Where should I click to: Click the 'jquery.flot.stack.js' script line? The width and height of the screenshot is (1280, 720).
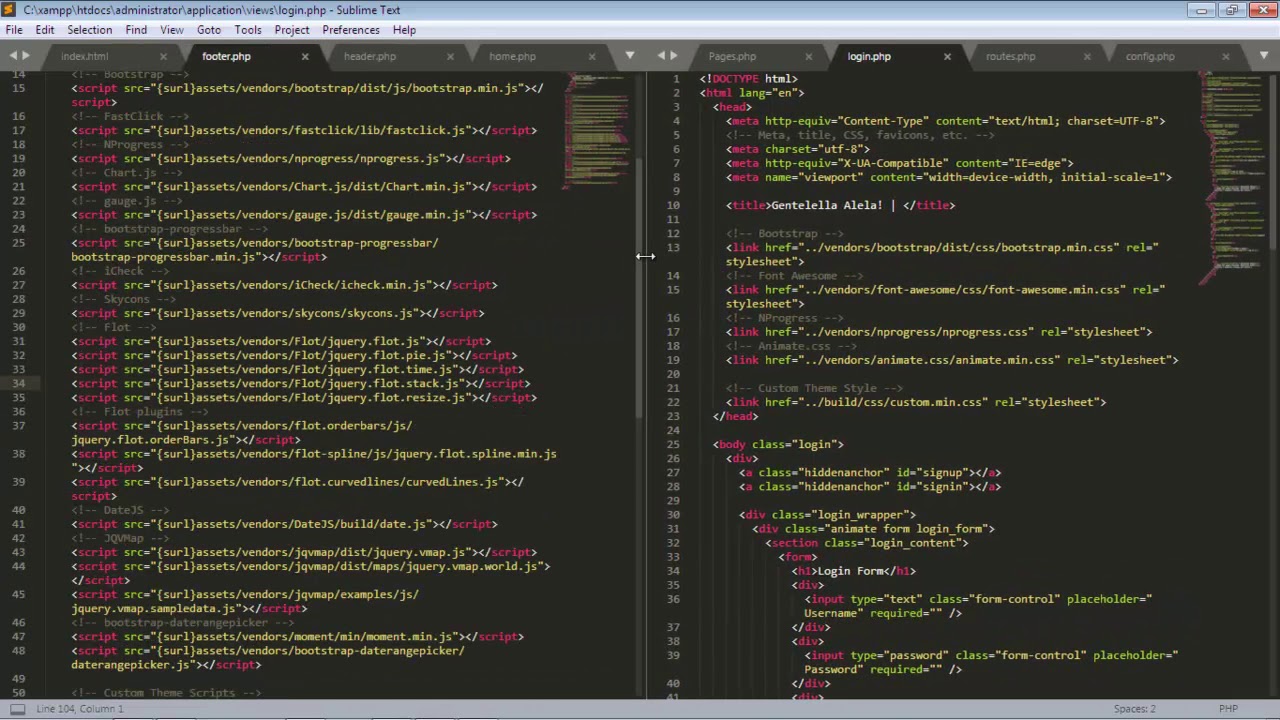(300, 384)
